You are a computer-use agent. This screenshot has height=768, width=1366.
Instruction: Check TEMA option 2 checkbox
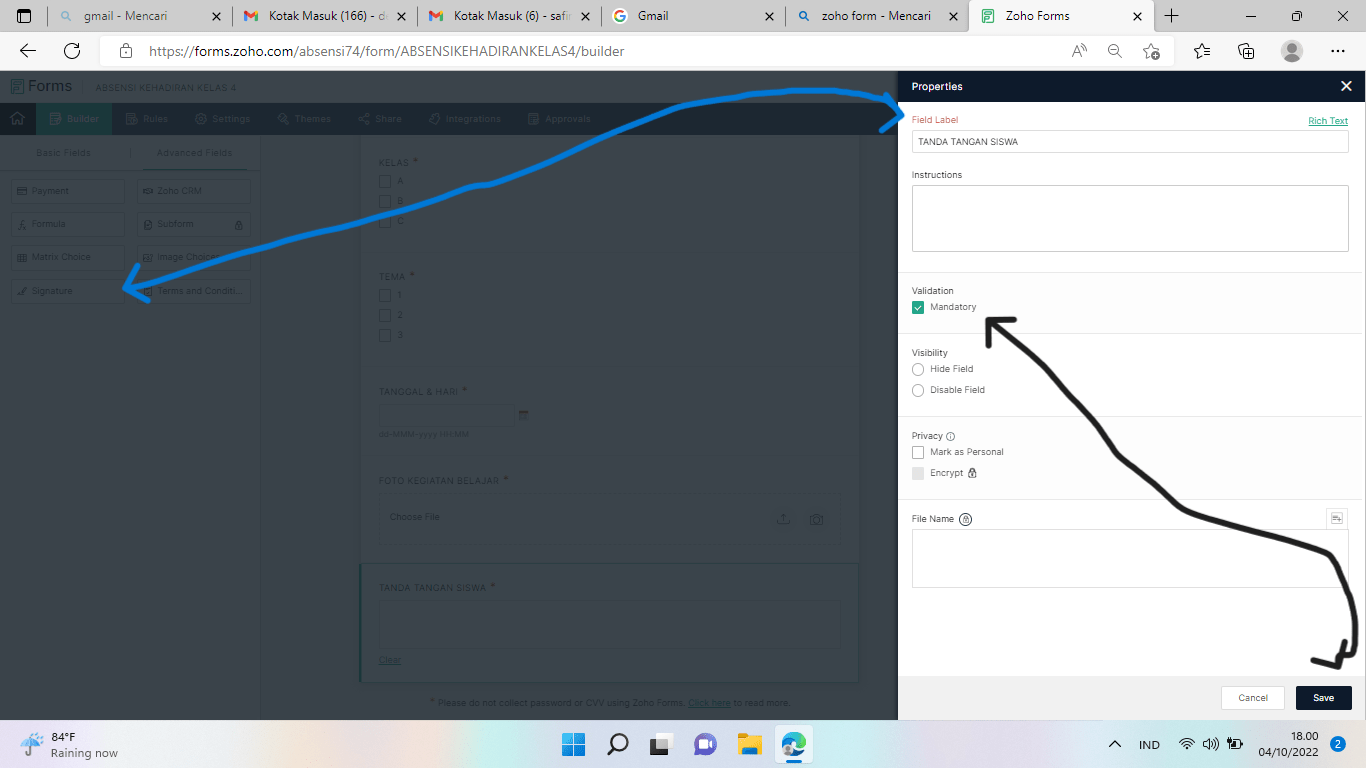click(x=385, y=315)
